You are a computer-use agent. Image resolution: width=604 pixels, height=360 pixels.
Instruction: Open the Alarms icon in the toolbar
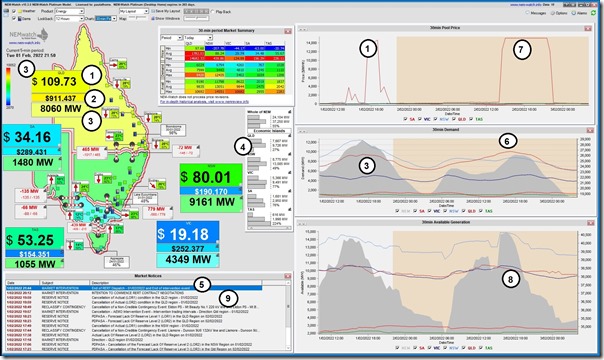tap(574, 13)
